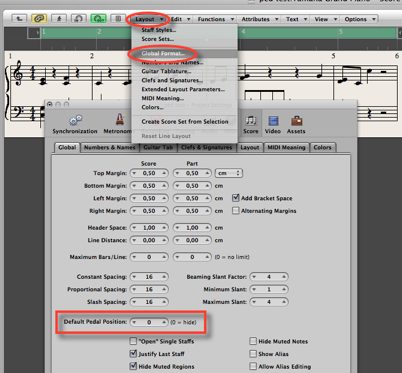Increase Score Bottom Margin value
402x373 pixels.
point(164,186)
